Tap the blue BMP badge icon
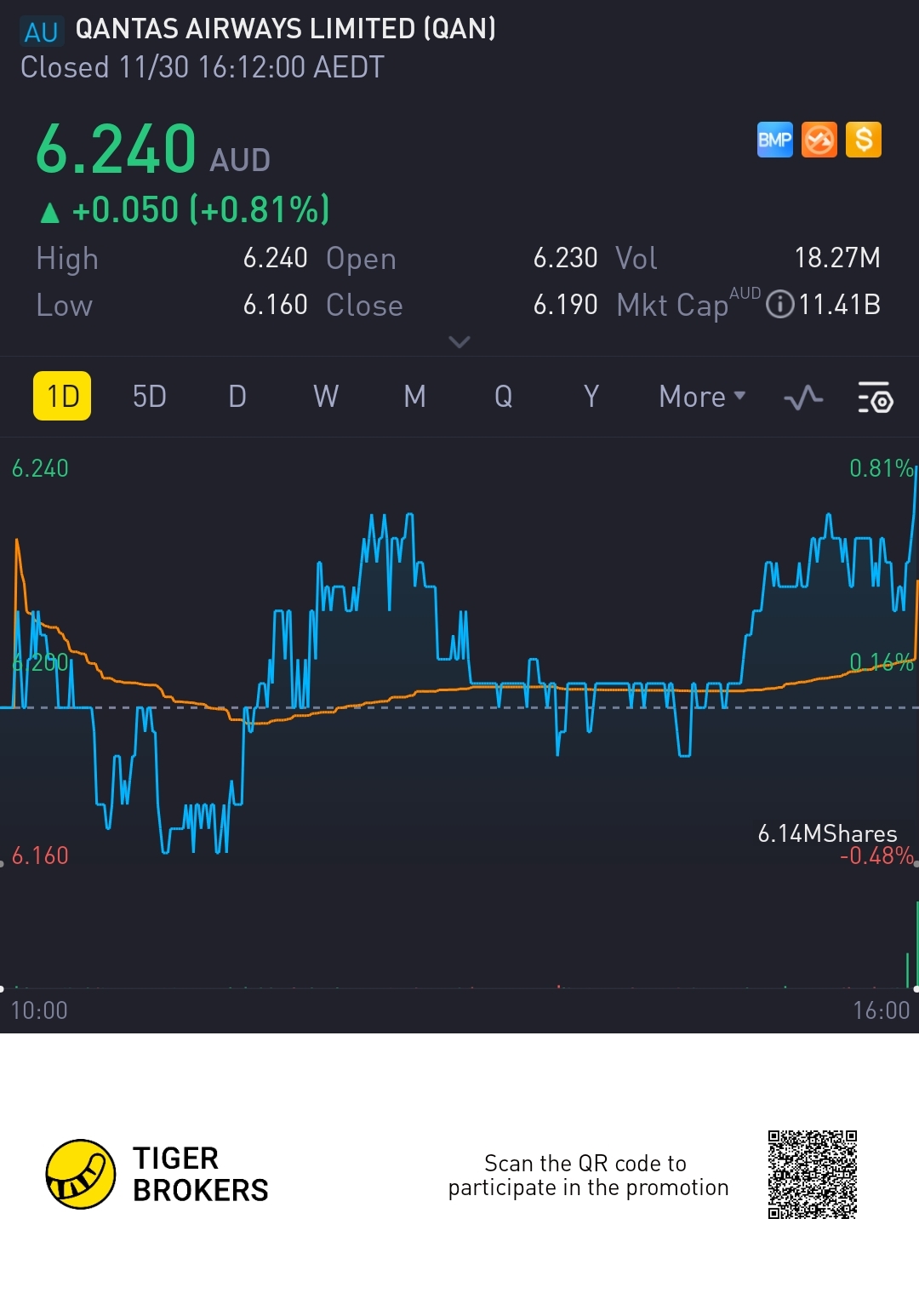 (x=774, y=140)
